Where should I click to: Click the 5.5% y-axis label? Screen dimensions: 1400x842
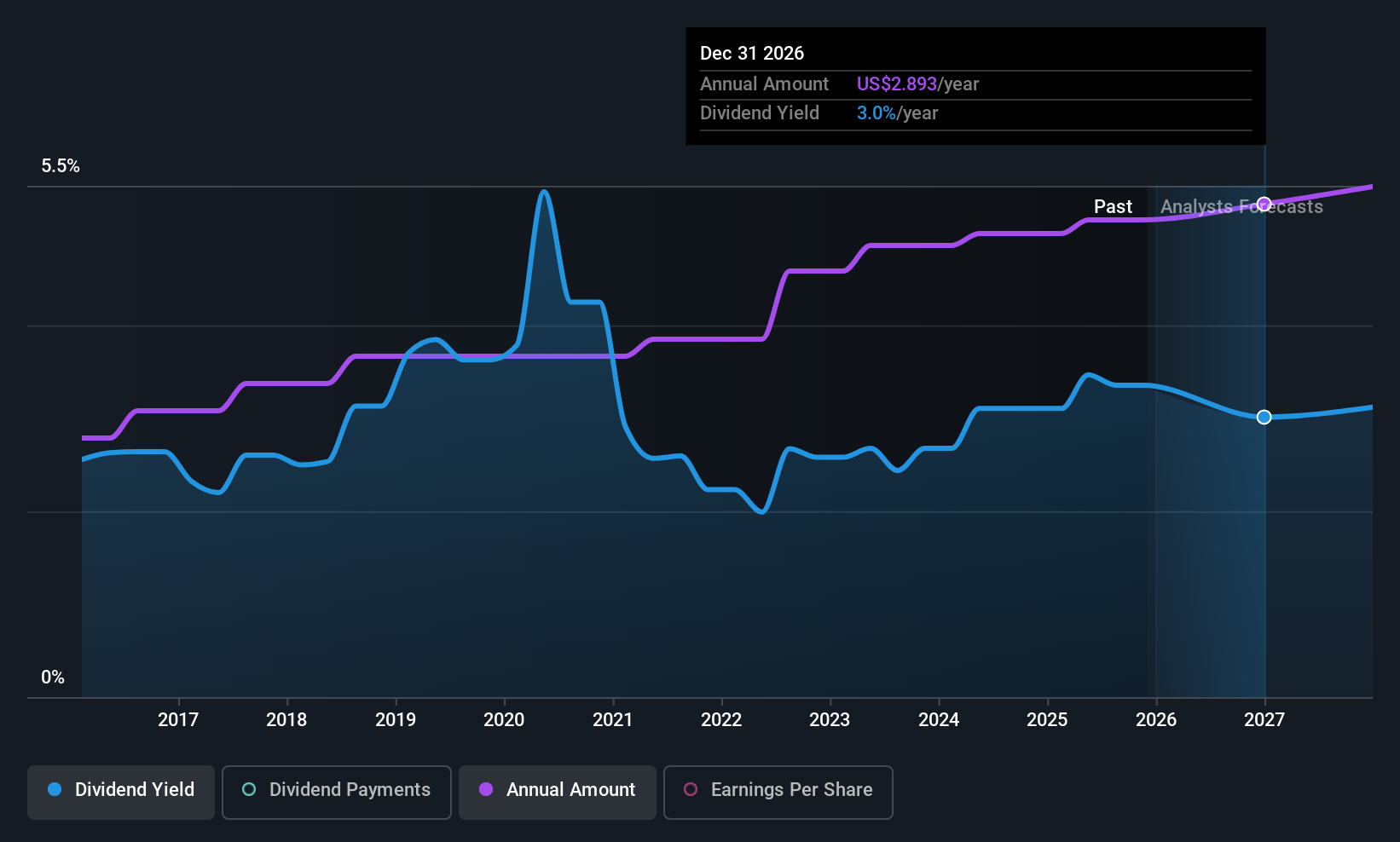coord(61,166)
